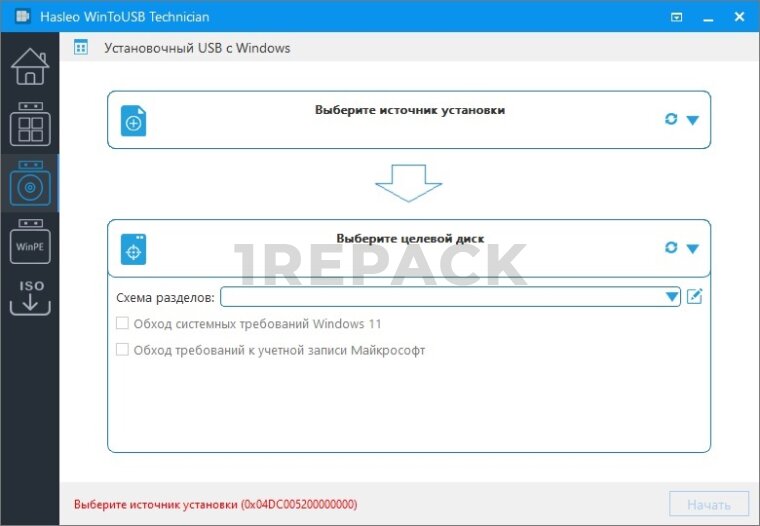
Task: Enable bypass of Windows 11 system requirements
Action: [x=122, y=323]
